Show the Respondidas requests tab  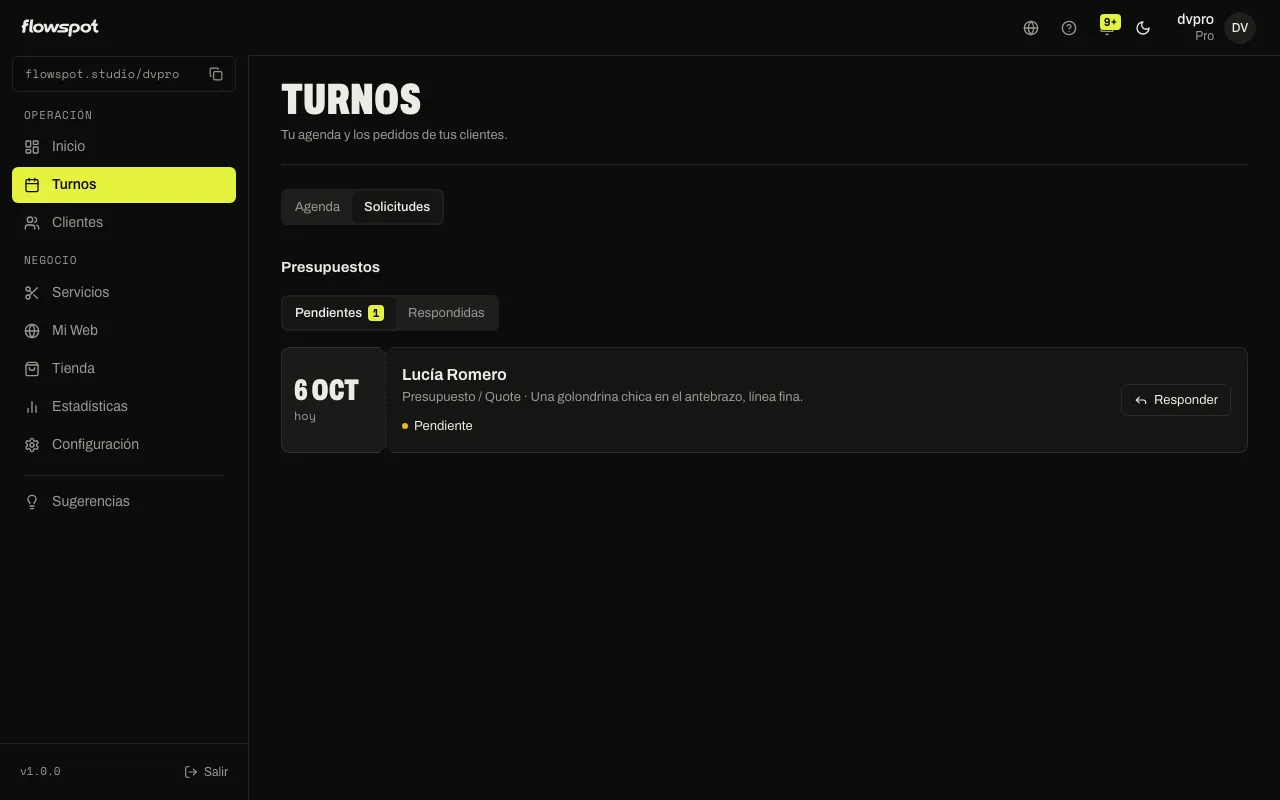pos(446,313)
